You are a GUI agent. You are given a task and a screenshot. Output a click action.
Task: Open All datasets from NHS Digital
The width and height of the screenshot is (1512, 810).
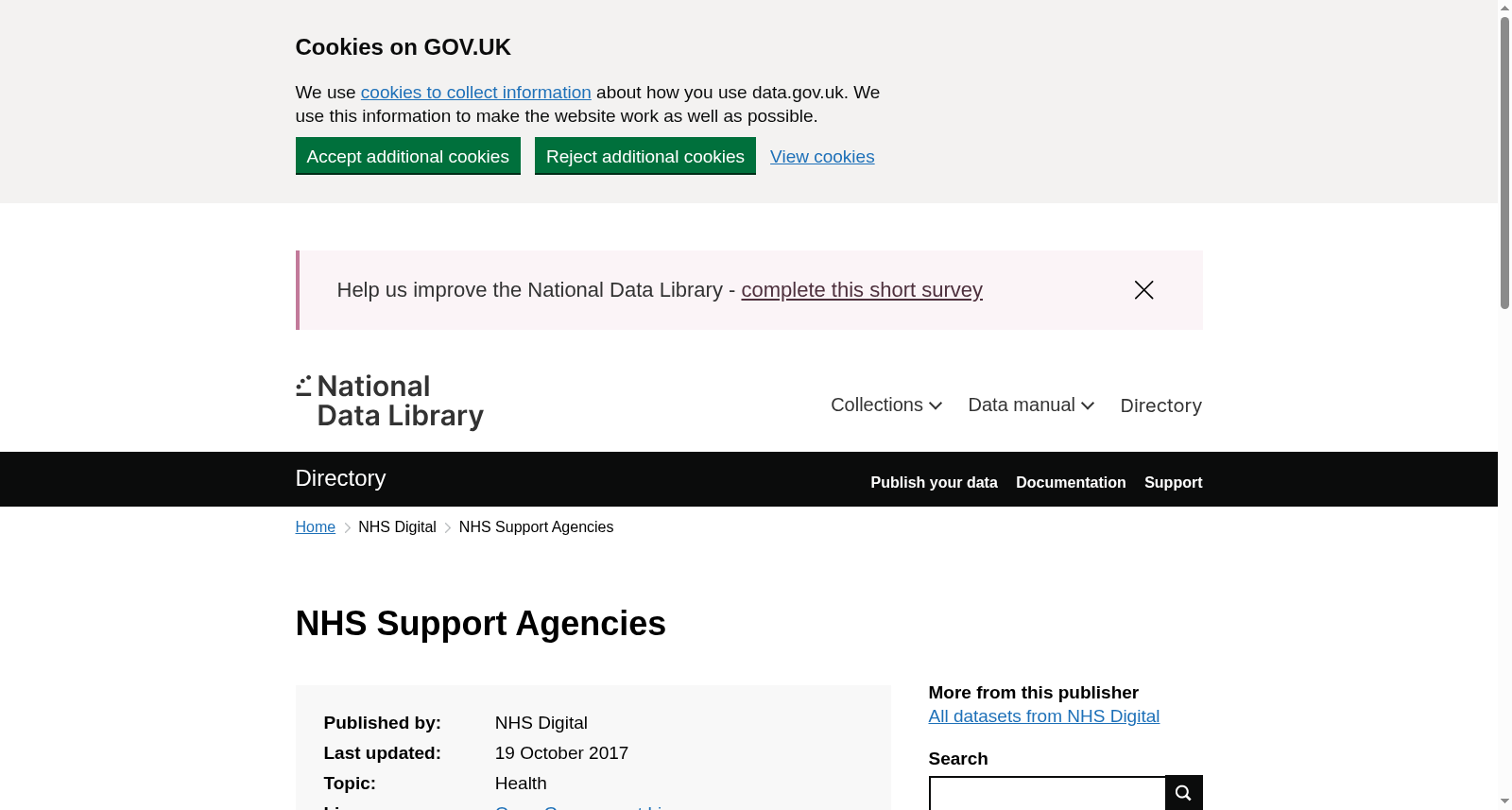tap(1044, 716)
